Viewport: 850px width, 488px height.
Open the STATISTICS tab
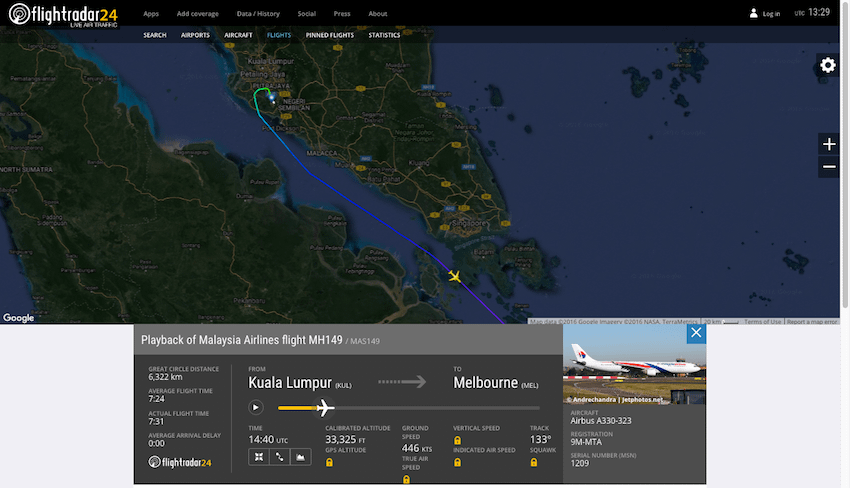click(384, 35)
